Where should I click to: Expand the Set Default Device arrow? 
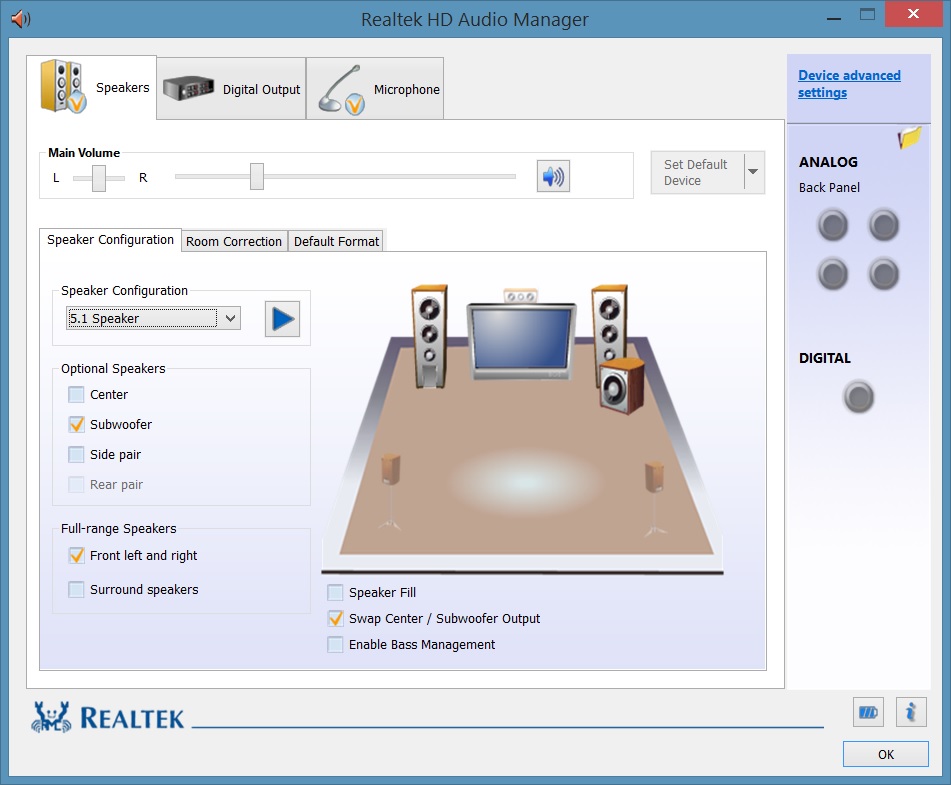pos(754,172)
